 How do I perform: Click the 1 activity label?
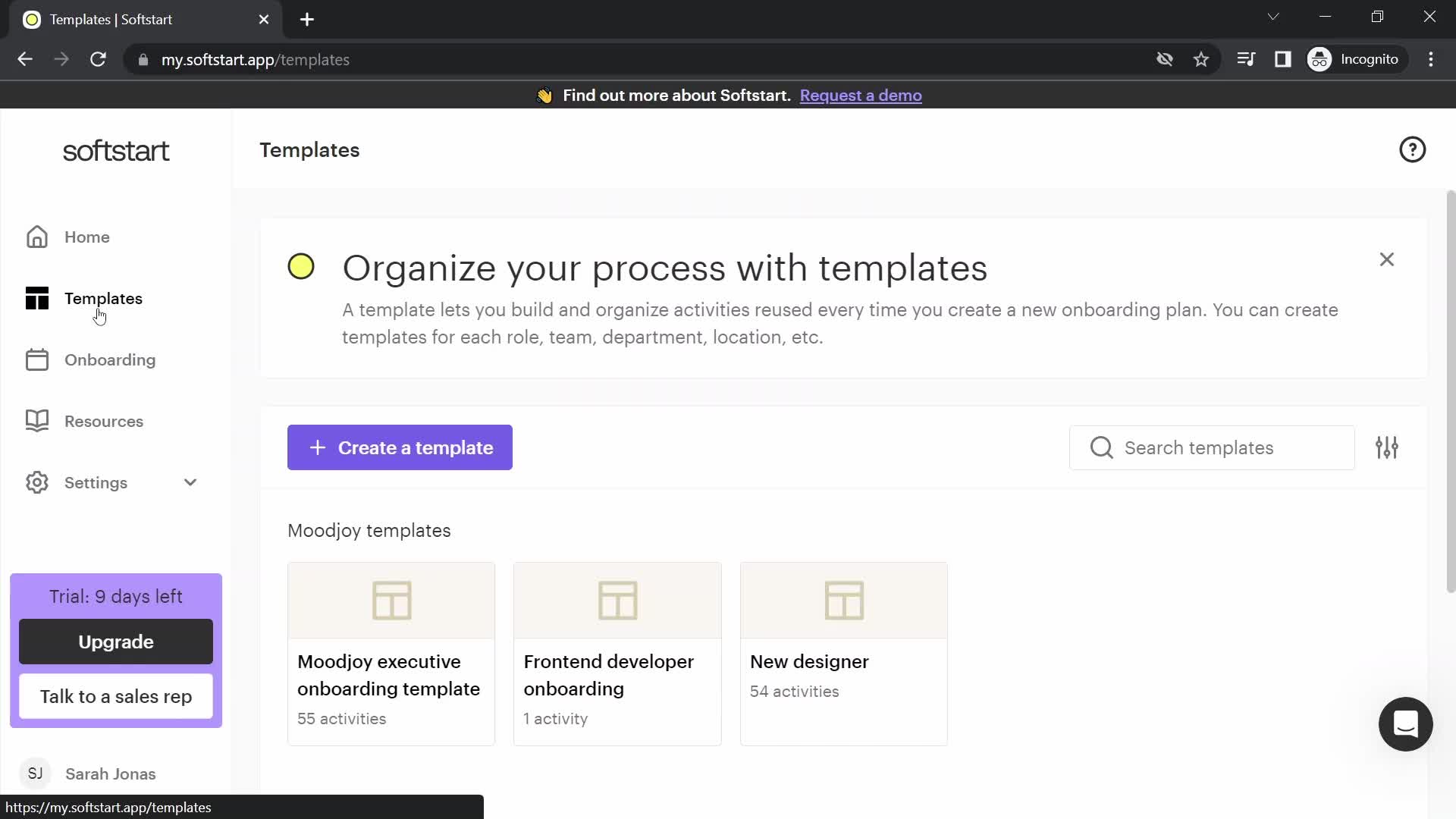point(556,719)
